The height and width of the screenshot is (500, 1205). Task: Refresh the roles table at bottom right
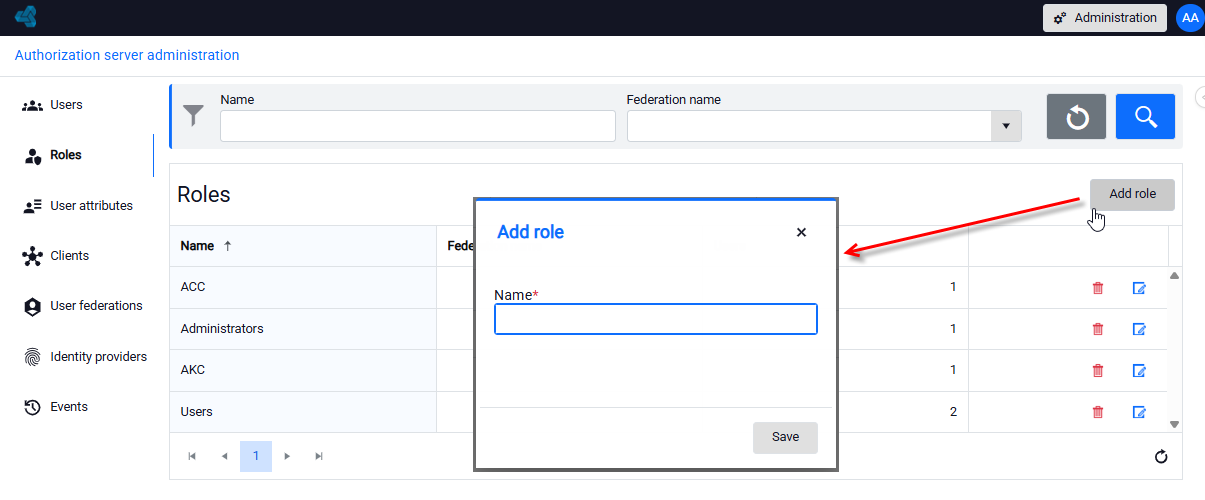[1161, 457]
